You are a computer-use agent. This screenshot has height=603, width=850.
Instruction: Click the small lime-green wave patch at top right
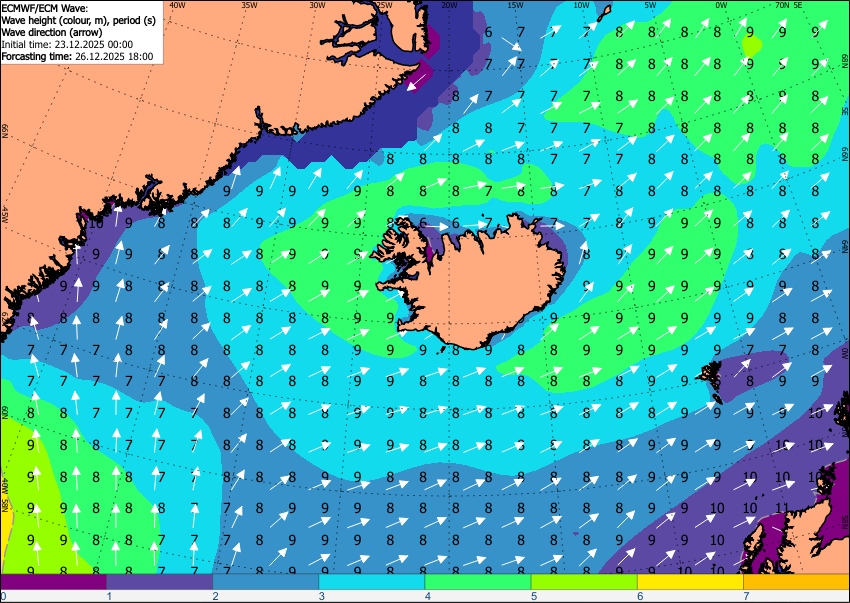(751, 46)
